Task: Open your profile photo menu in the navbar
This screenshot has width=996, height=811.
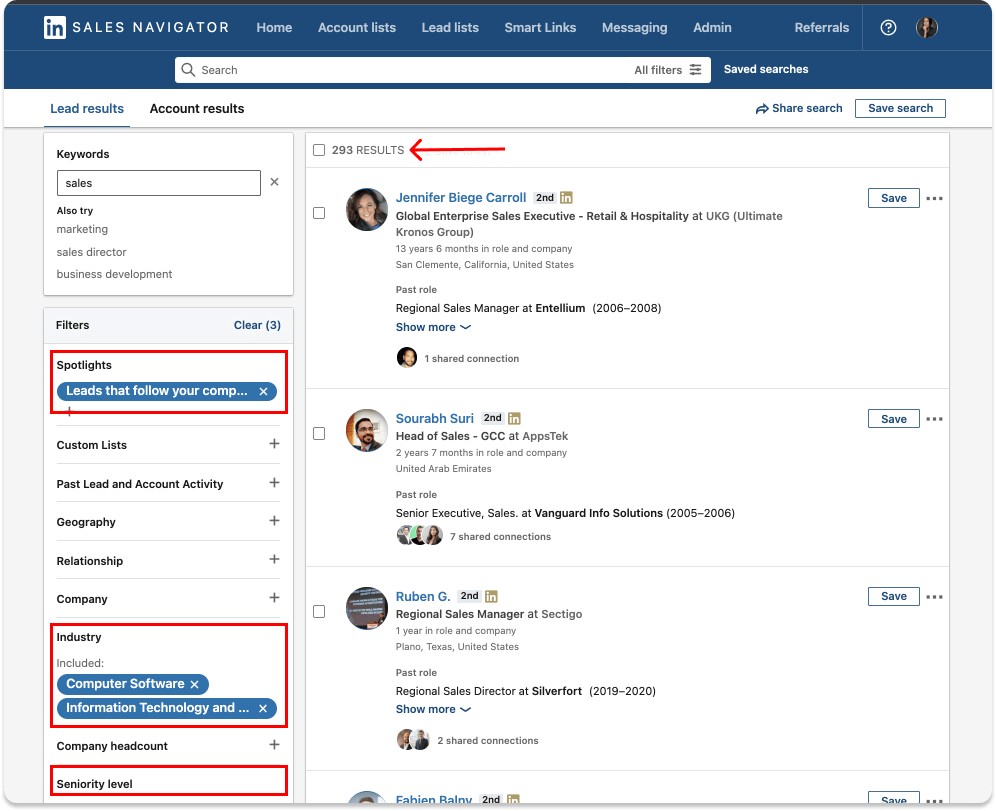Action: [927, 27]
